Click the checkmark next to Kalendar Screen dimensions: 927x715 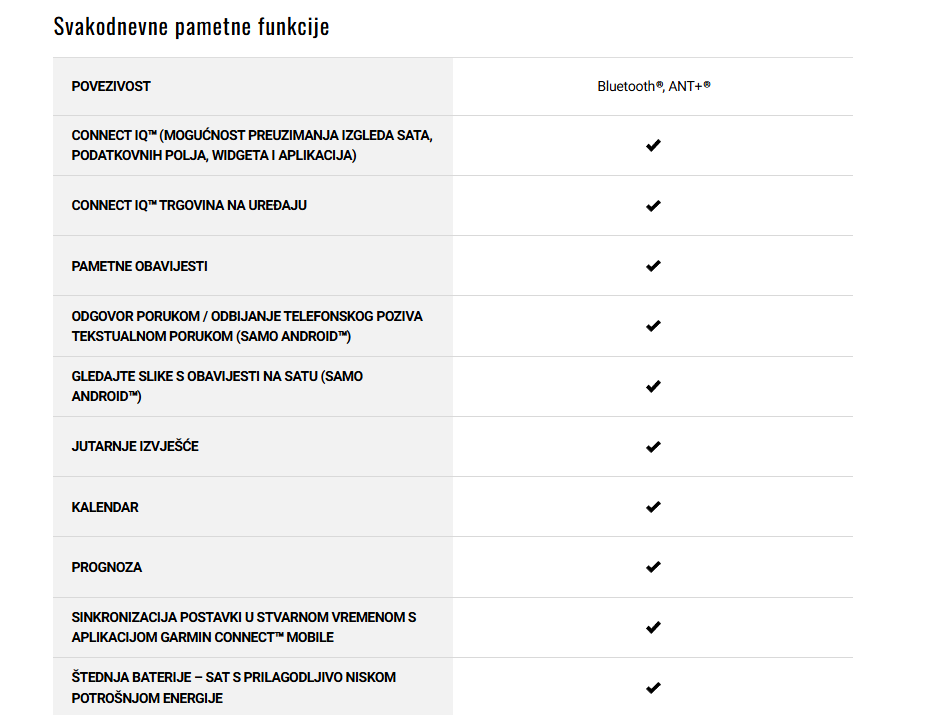653,507
